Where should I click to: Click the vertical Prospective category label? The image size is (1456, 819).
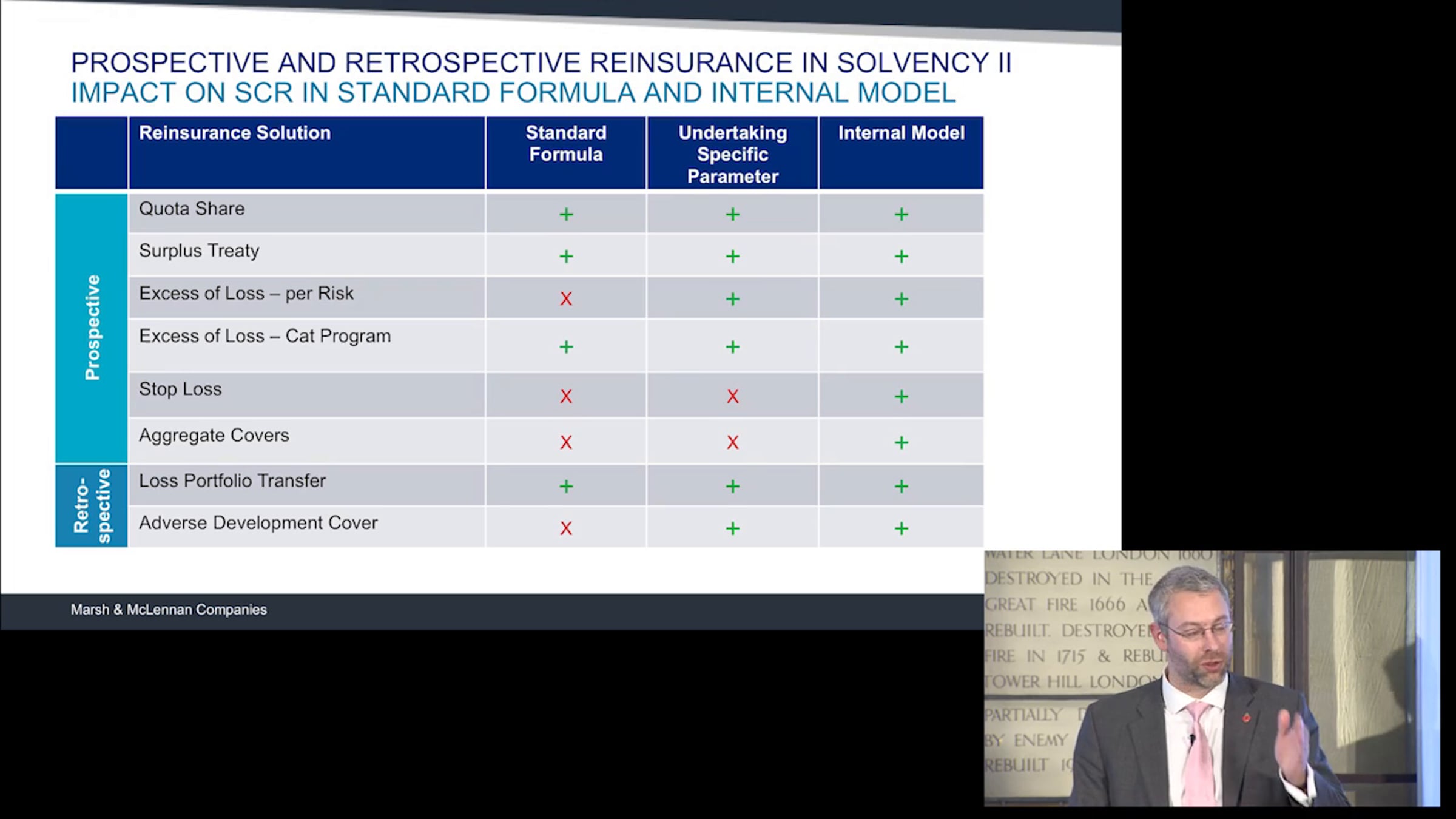[x=92, y=328]
